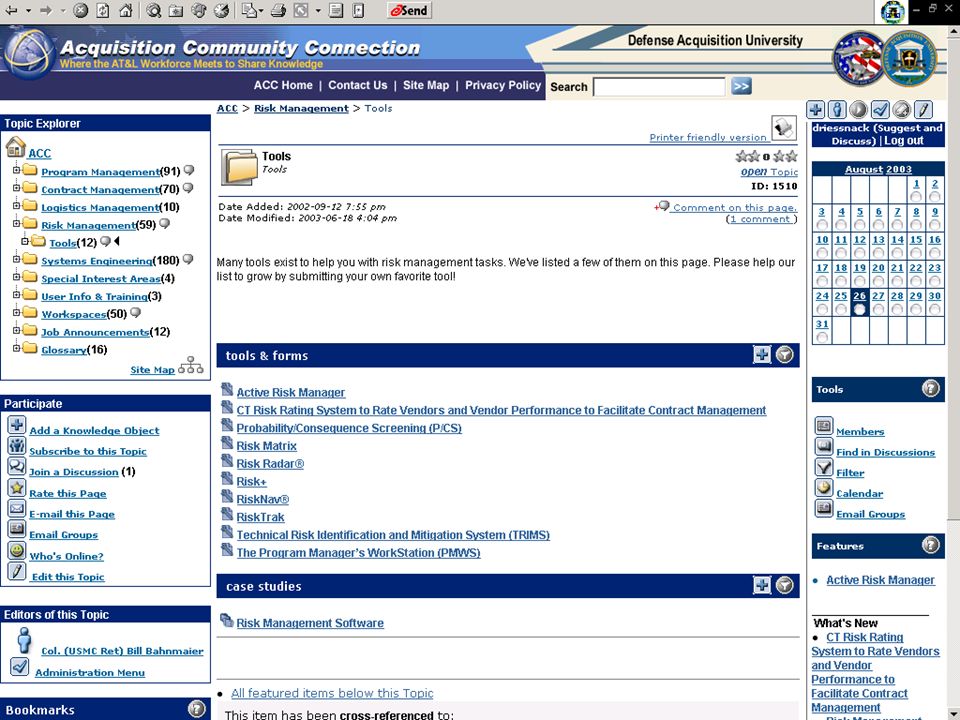
Task: Select the radio circle under August 26
Action: tap(860, 309)
